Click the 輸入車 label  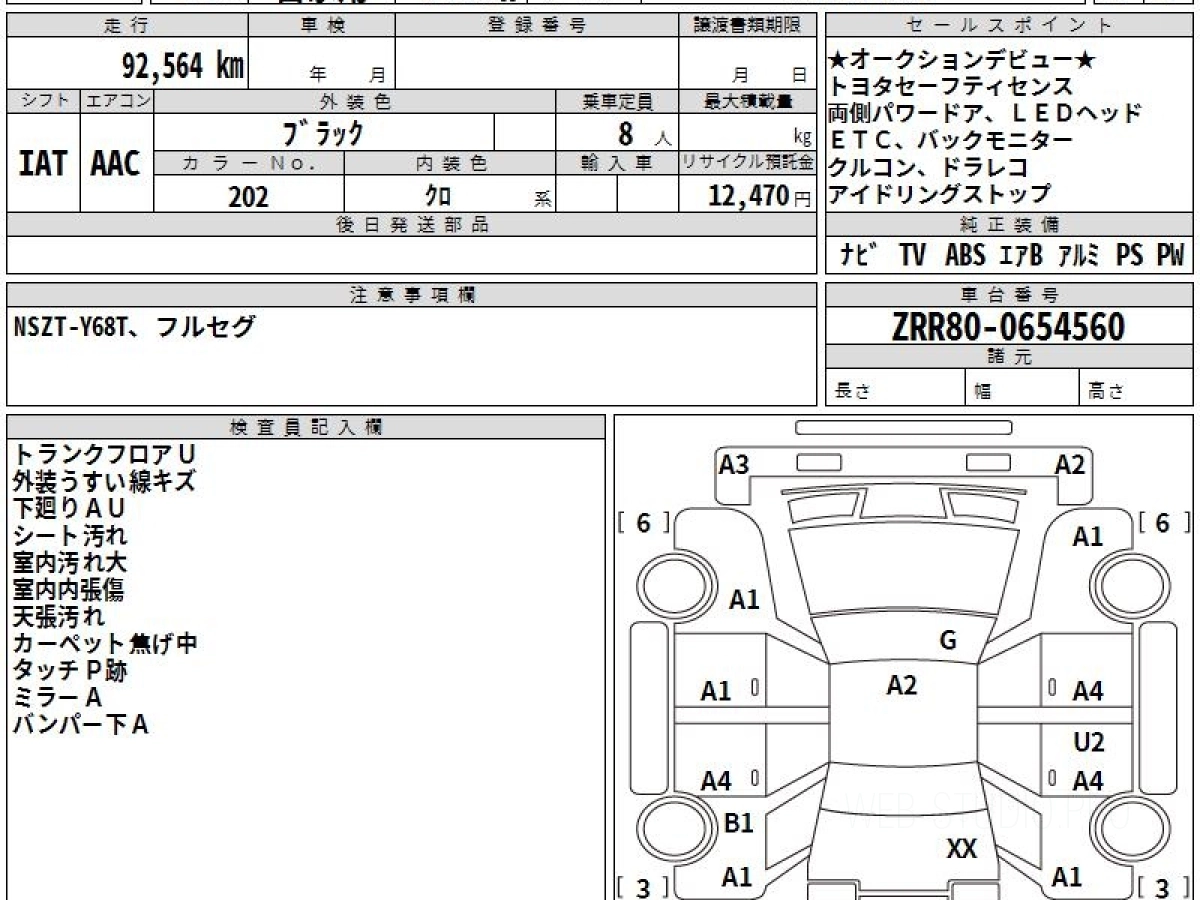(617, 163)
